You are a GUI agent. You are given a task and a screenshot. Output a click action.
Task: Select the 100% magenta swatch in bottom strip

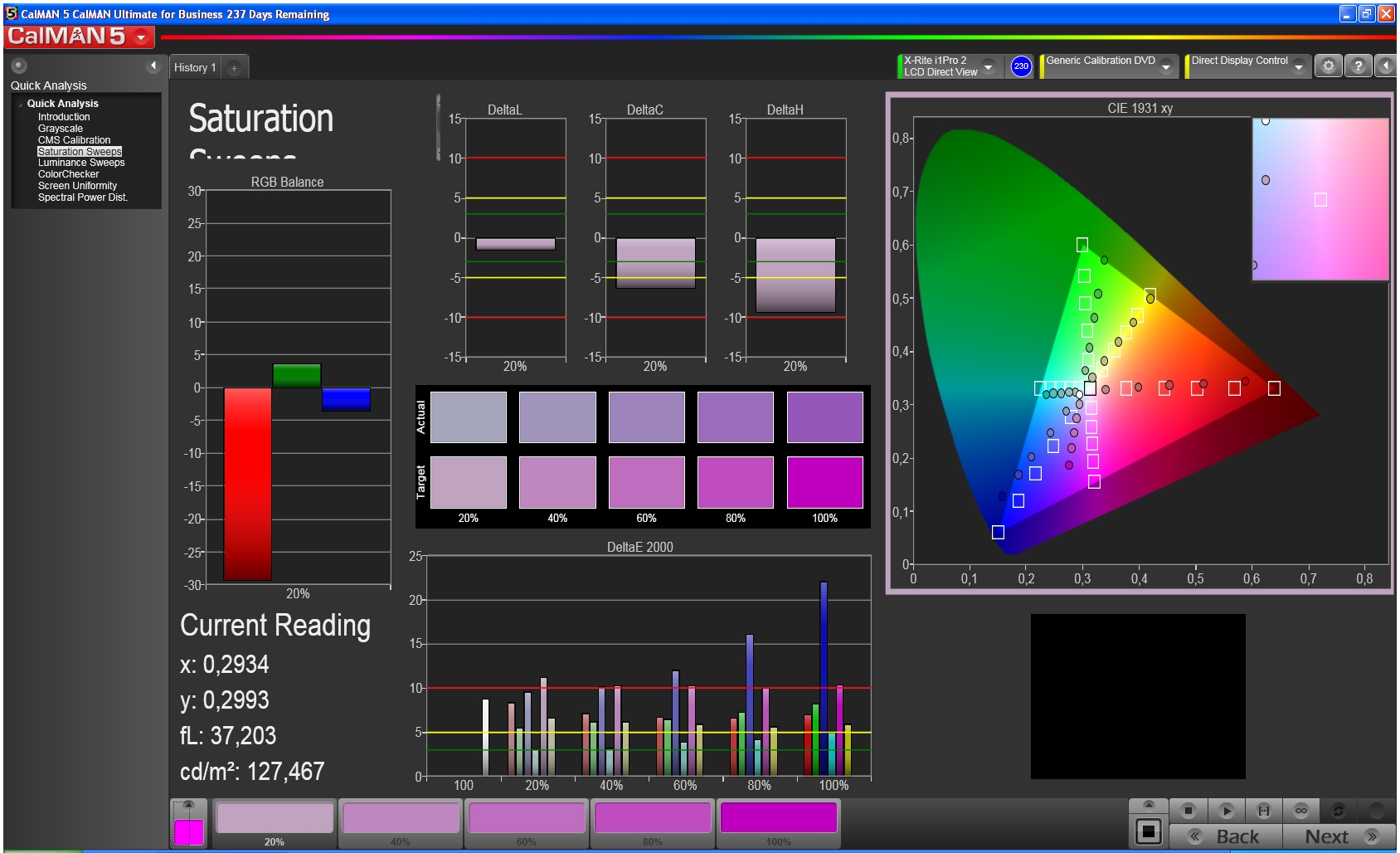point(778,818)
